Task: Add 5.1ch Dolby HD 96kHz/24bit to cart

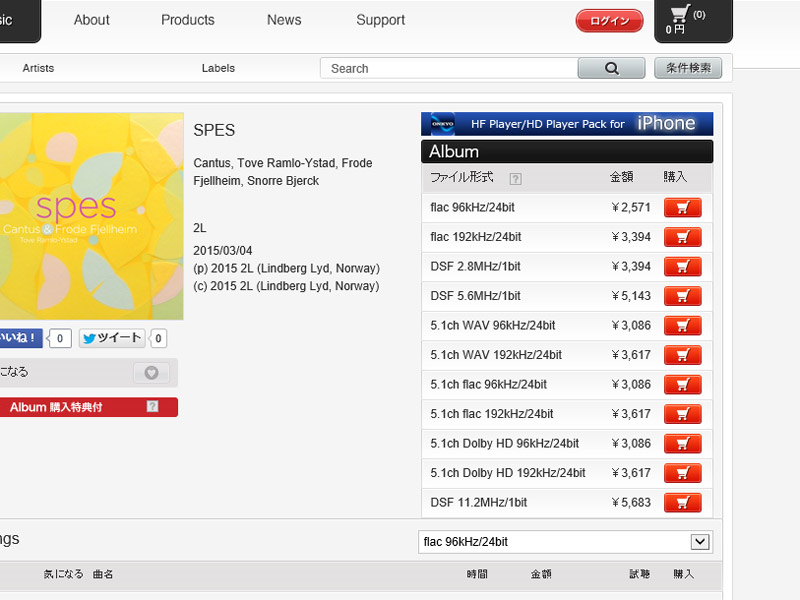Action: click(682, 444)
